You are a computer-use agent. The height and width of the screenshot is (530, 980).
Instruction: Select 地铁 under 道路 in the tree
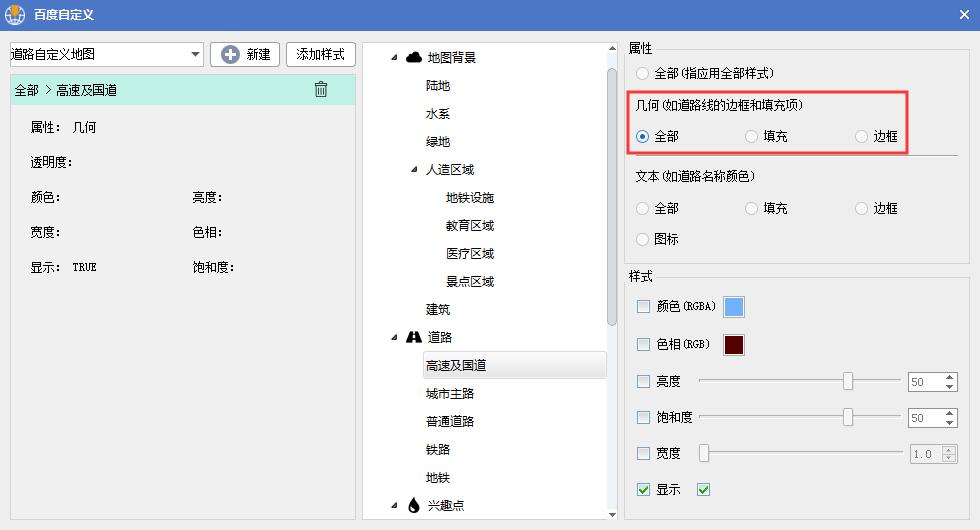(x=438, y=478)
